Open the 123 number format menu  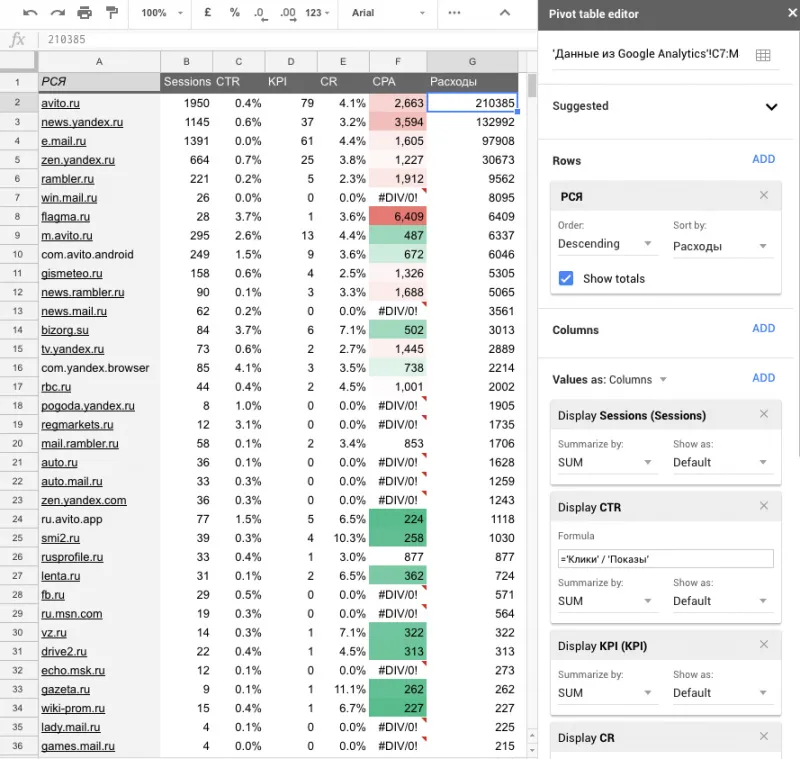(x=317, y=13)
